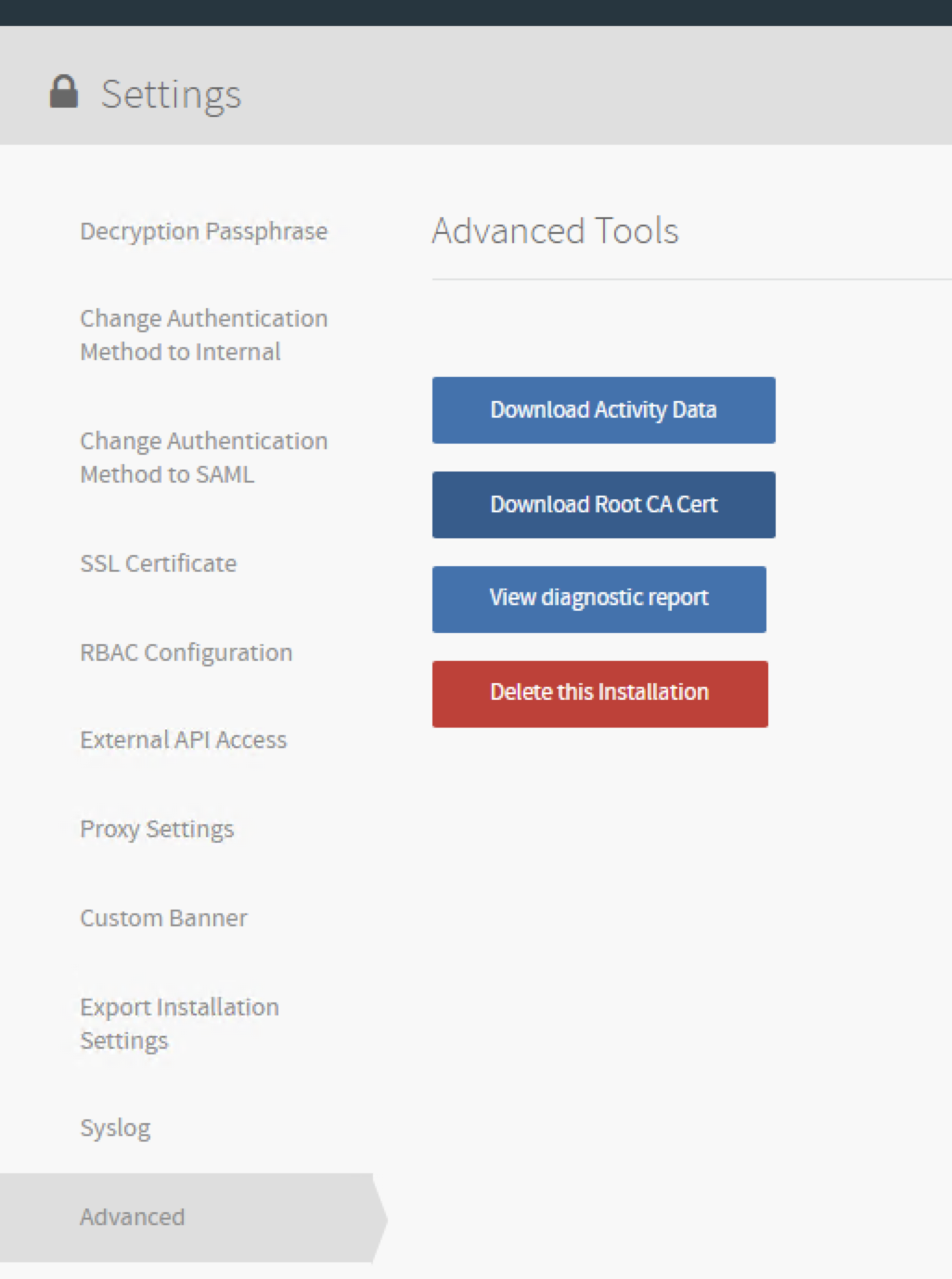Click the Settings page title
Image resolution: width=952 pixels, height=1279 pixels.
[x=171, y=95]
